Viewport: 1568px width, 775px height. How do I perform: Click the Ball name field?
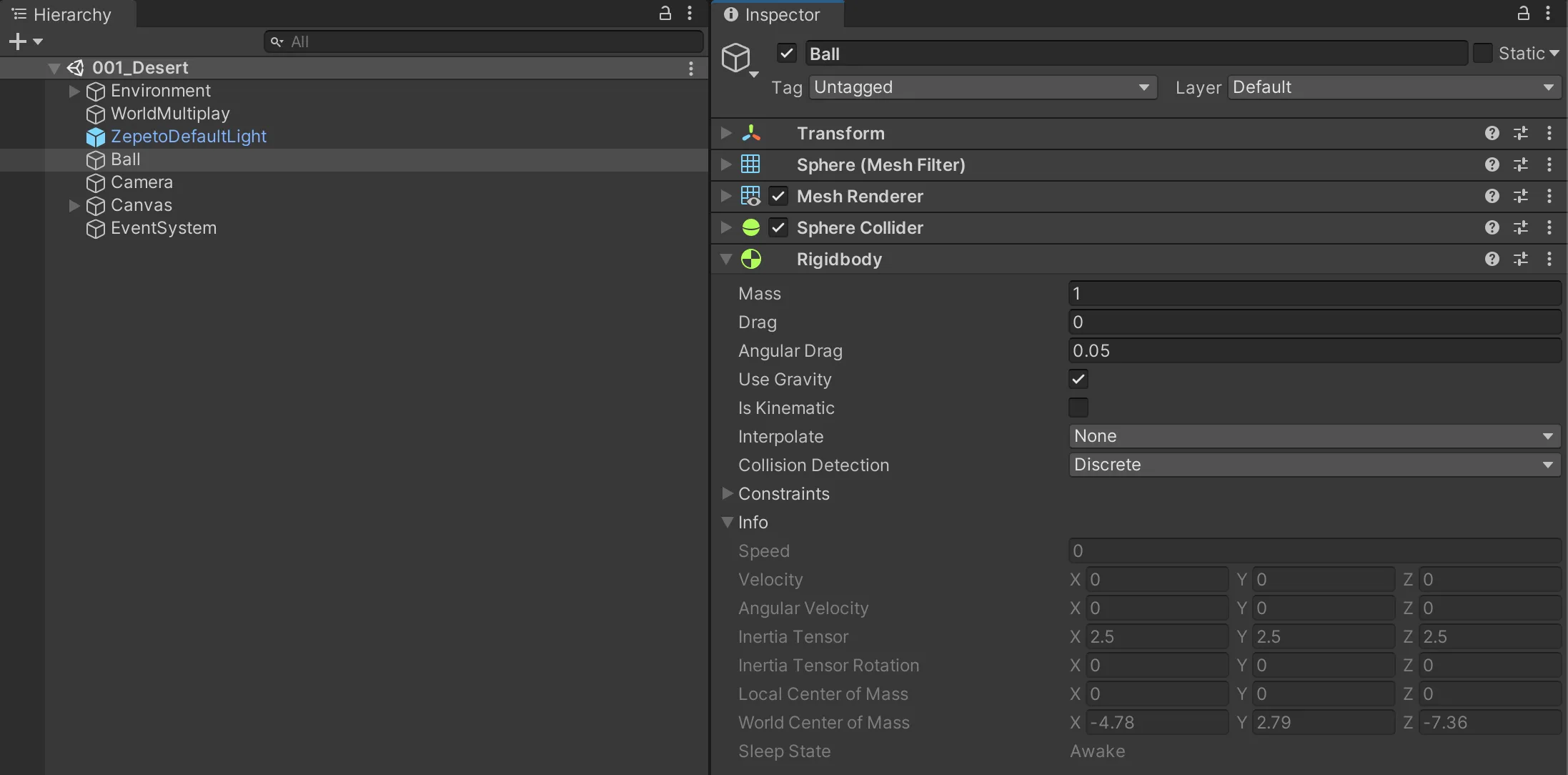pyautogui.click(x=1136, y=54)
